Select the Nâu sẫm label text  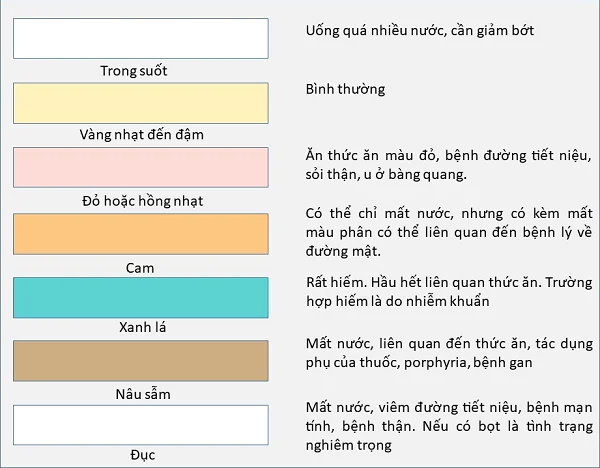coord(143,394)
